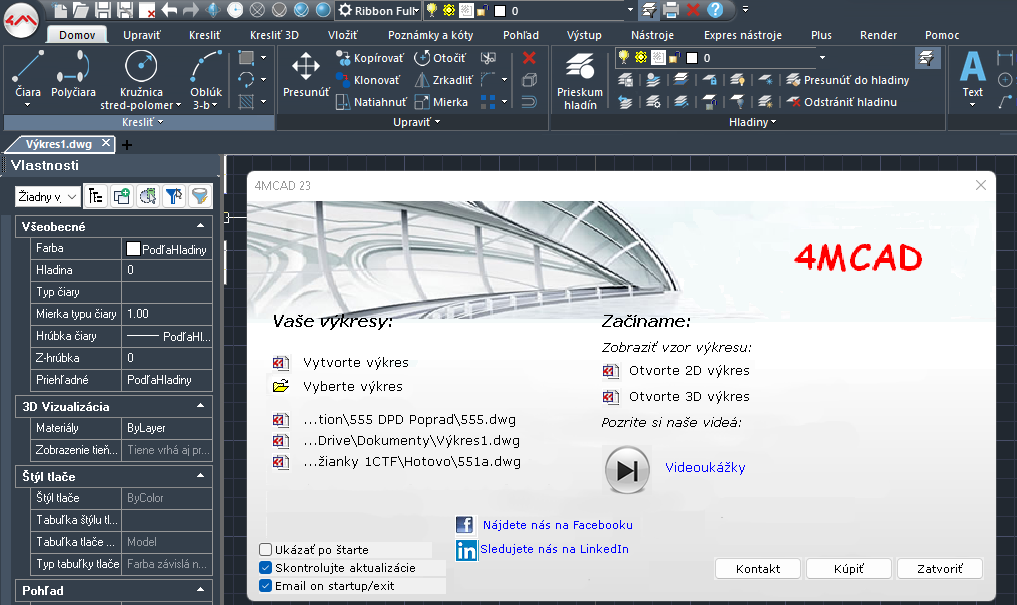Viewport: 1017px width, 605px height.
Task: Open the Žiadny v. selection dropdown
Action: pyautogui.click(x=47, y=196)
